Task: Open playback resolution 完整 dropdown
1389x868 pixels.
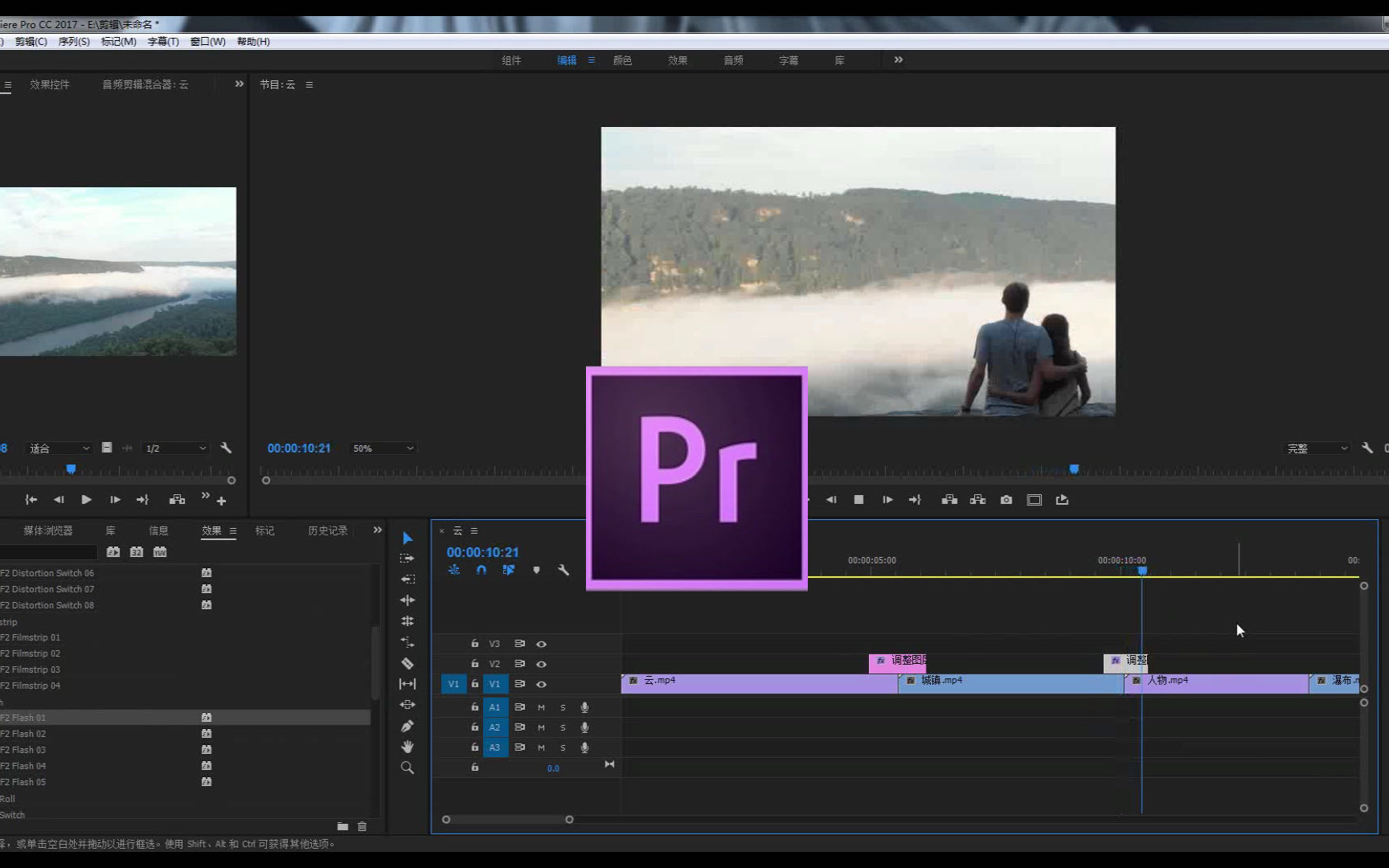Action: pos(1317,448)
